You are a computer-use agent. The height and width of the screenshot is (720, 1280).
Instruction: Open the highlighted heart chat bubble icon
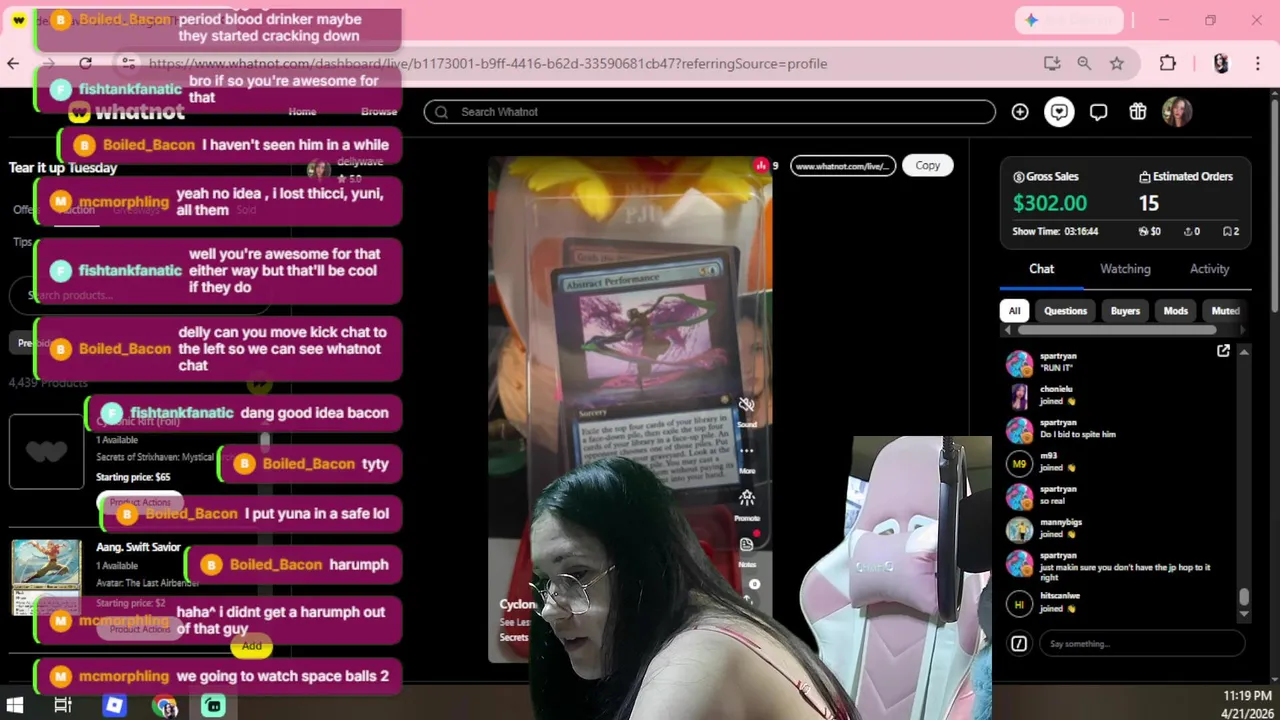tap(1059, 112)
